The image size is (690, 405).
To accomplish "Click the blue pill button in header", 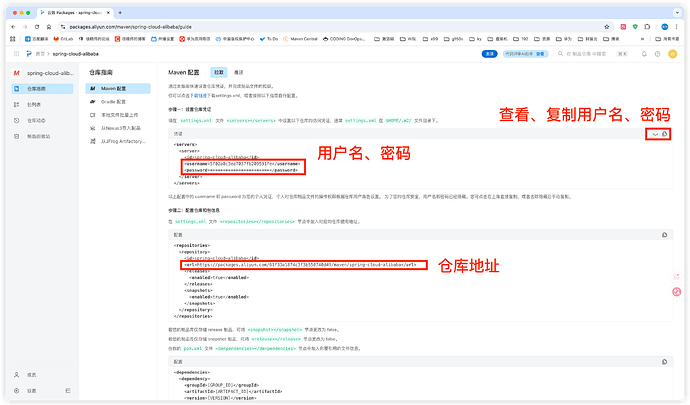I will [489, 54].
